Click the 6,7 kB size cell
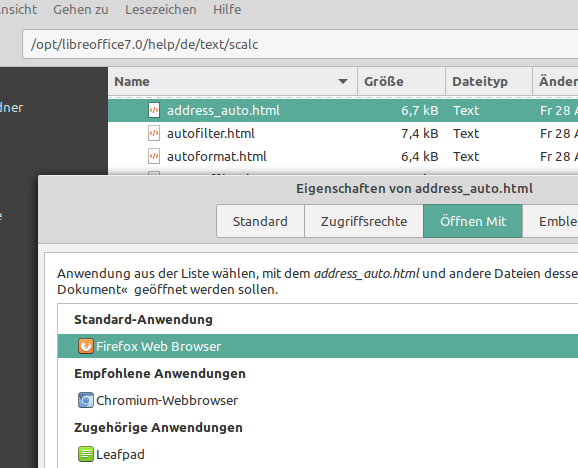 pyautogui.click(x=419, y=111)
